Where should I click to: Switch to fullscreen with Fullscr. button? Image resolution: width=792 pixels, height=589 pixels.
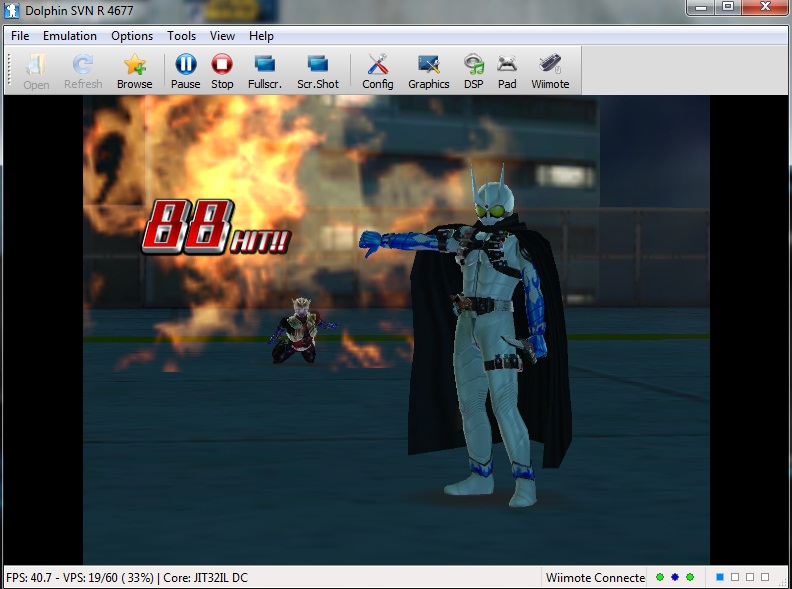click(x=265, y=71)
